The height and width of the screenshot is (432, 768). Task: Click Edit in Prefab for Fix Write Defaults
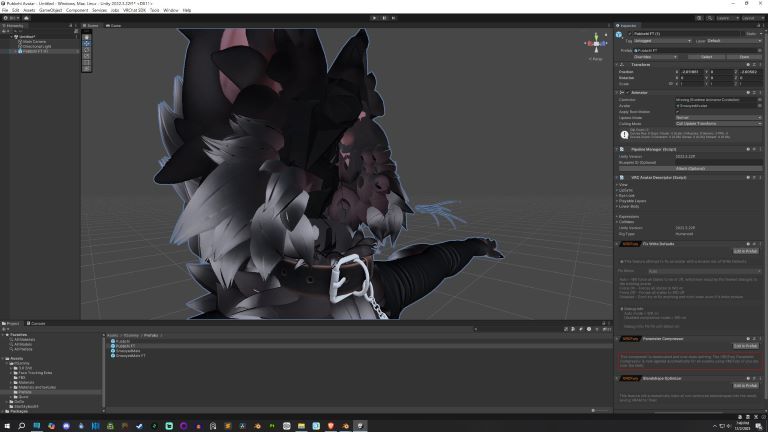click(745, 251)
